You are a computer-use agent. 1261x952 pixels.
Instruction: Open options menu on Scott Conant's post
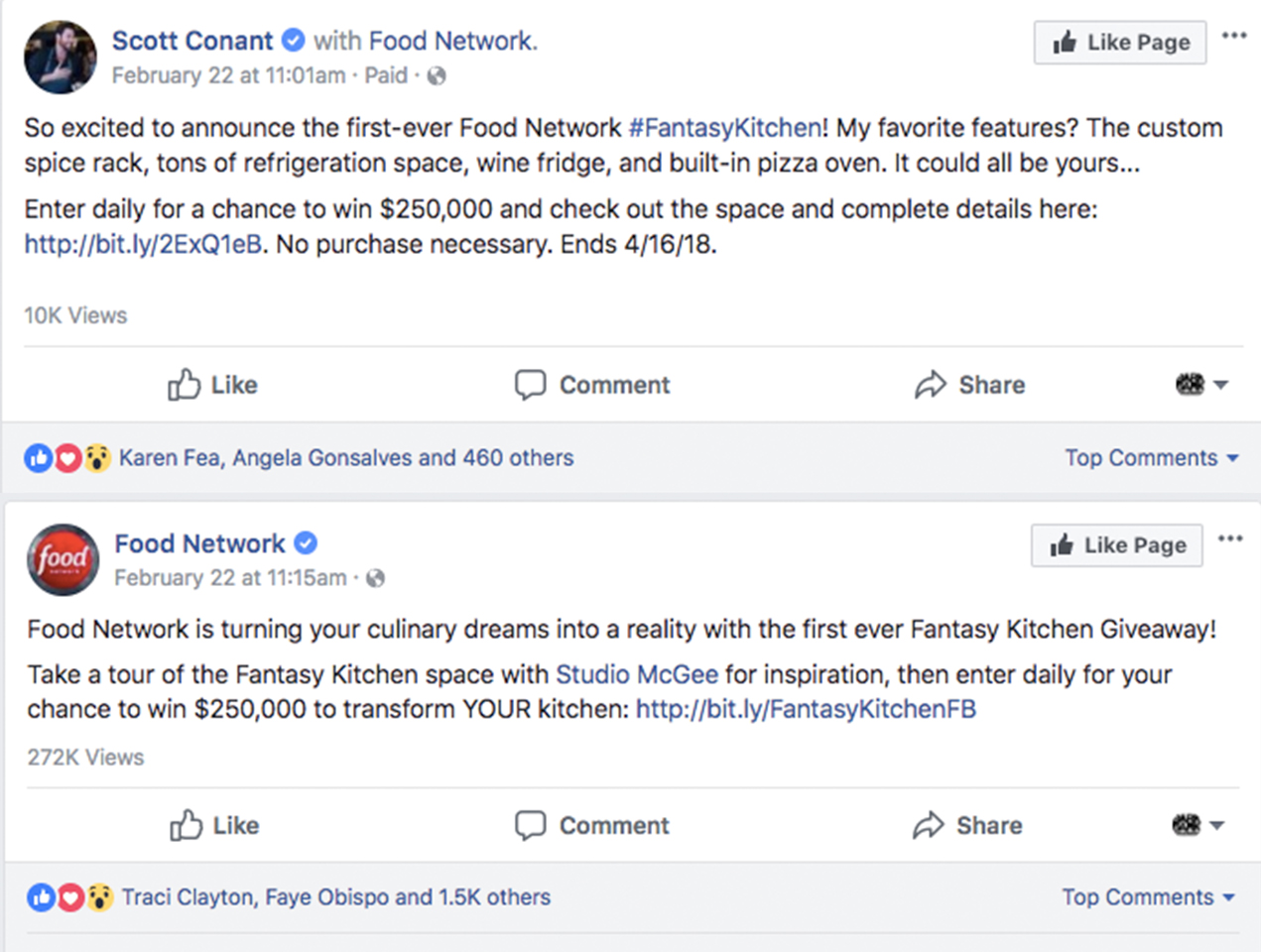click(1234, 36)
